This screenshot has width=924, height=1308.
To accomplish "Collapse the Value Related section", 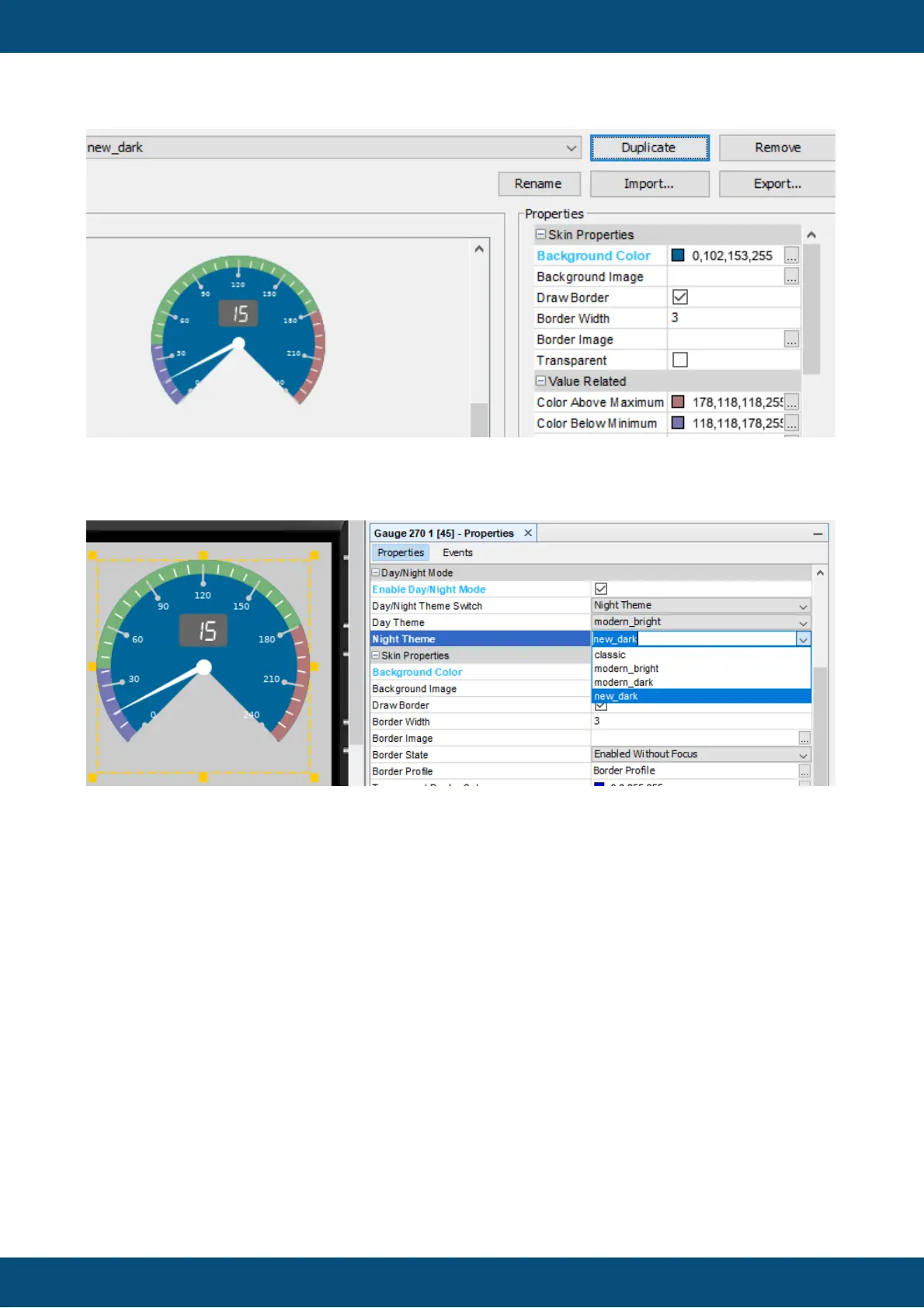I will pyautogui.click(x=540, y=381).
